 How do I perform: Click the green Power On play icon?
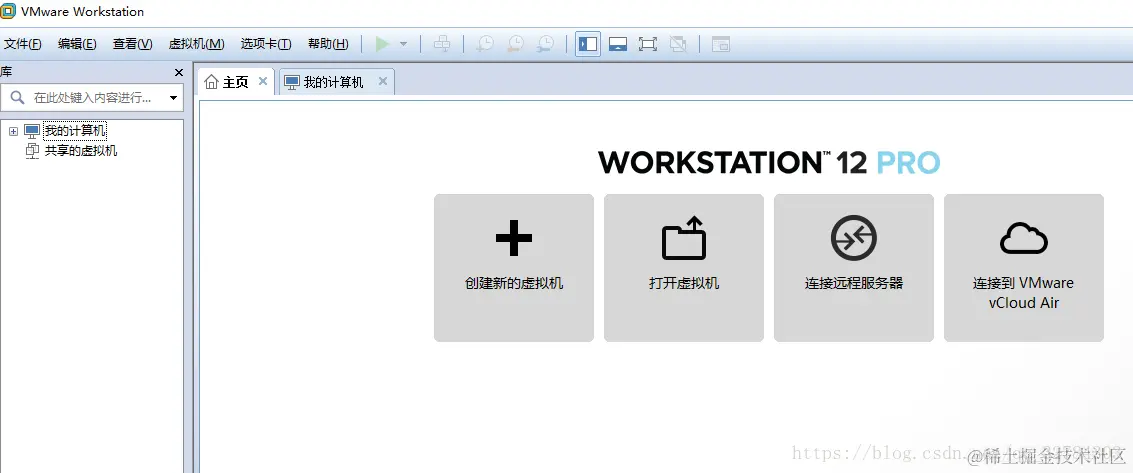382,44
